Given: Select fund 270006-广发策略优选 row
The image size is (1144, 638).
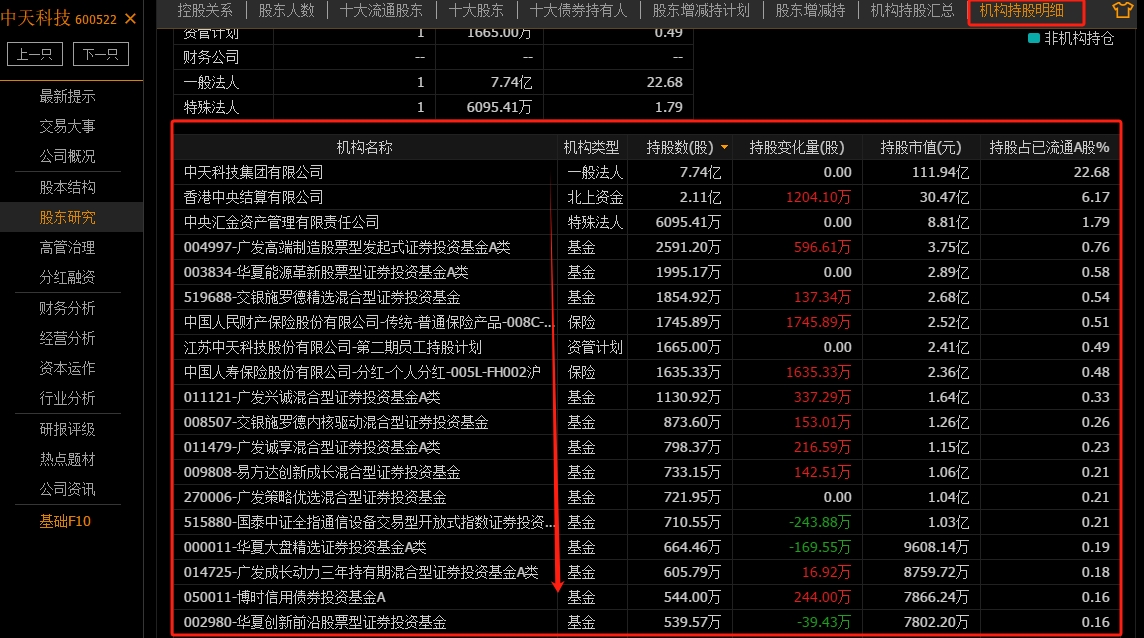Looking at the screenshot, I should 646,497.
